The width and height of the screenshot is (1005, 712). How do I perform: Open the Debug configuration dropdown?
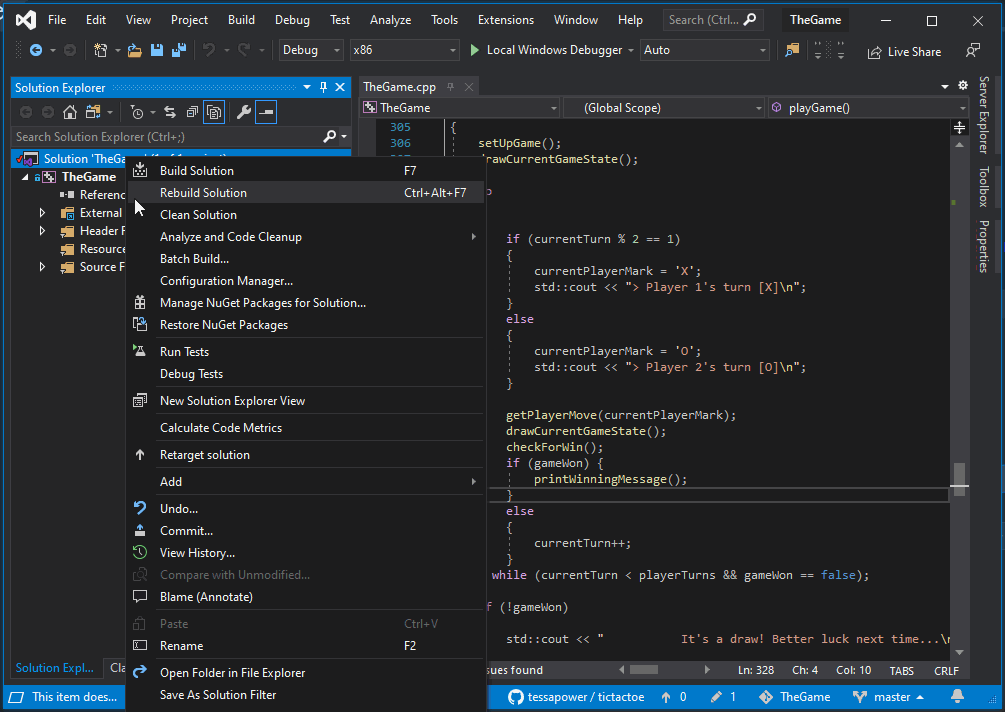310,48
